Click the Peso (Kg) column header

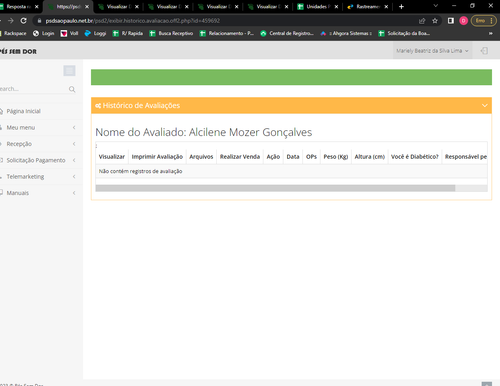336,156
